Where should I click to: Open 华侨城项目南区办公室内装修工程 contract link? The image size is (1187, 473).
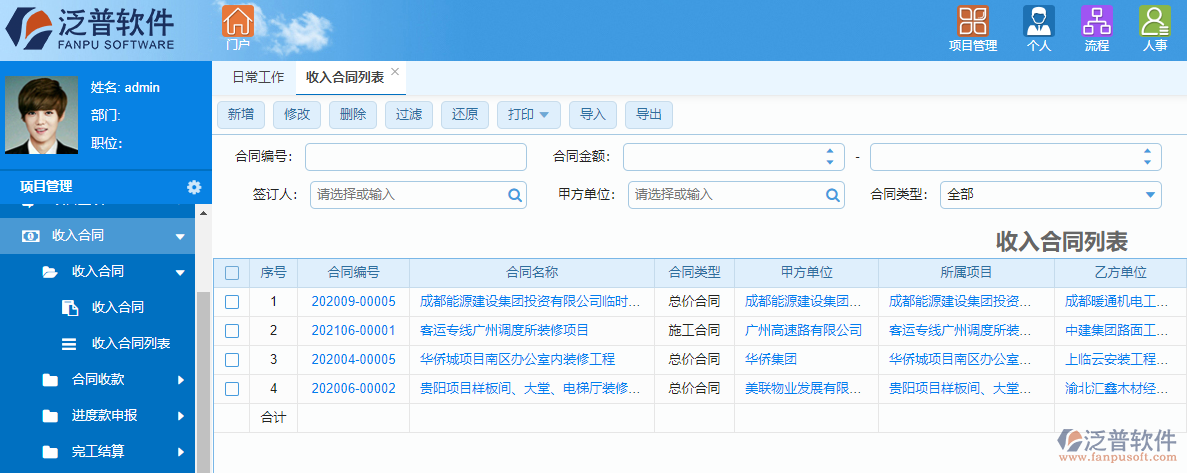(x=517, y=359)
